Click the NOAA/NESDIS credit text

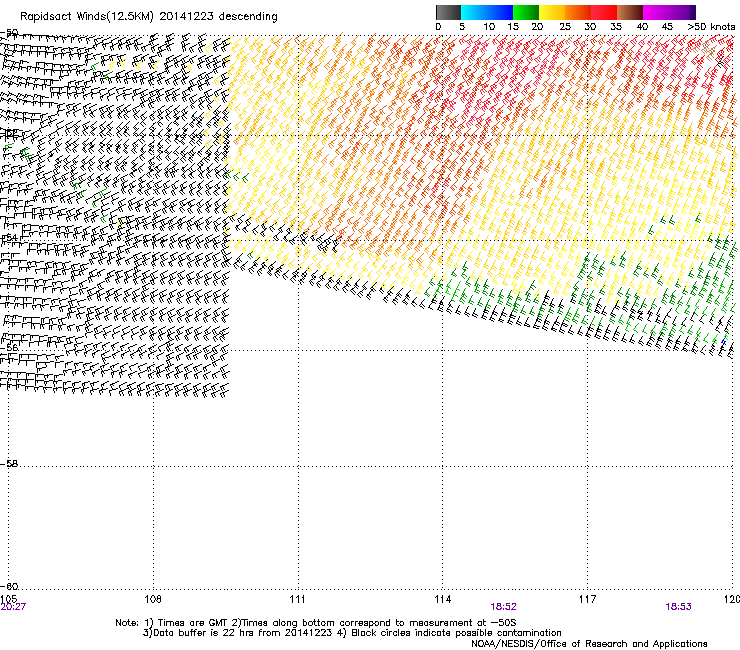589,643
